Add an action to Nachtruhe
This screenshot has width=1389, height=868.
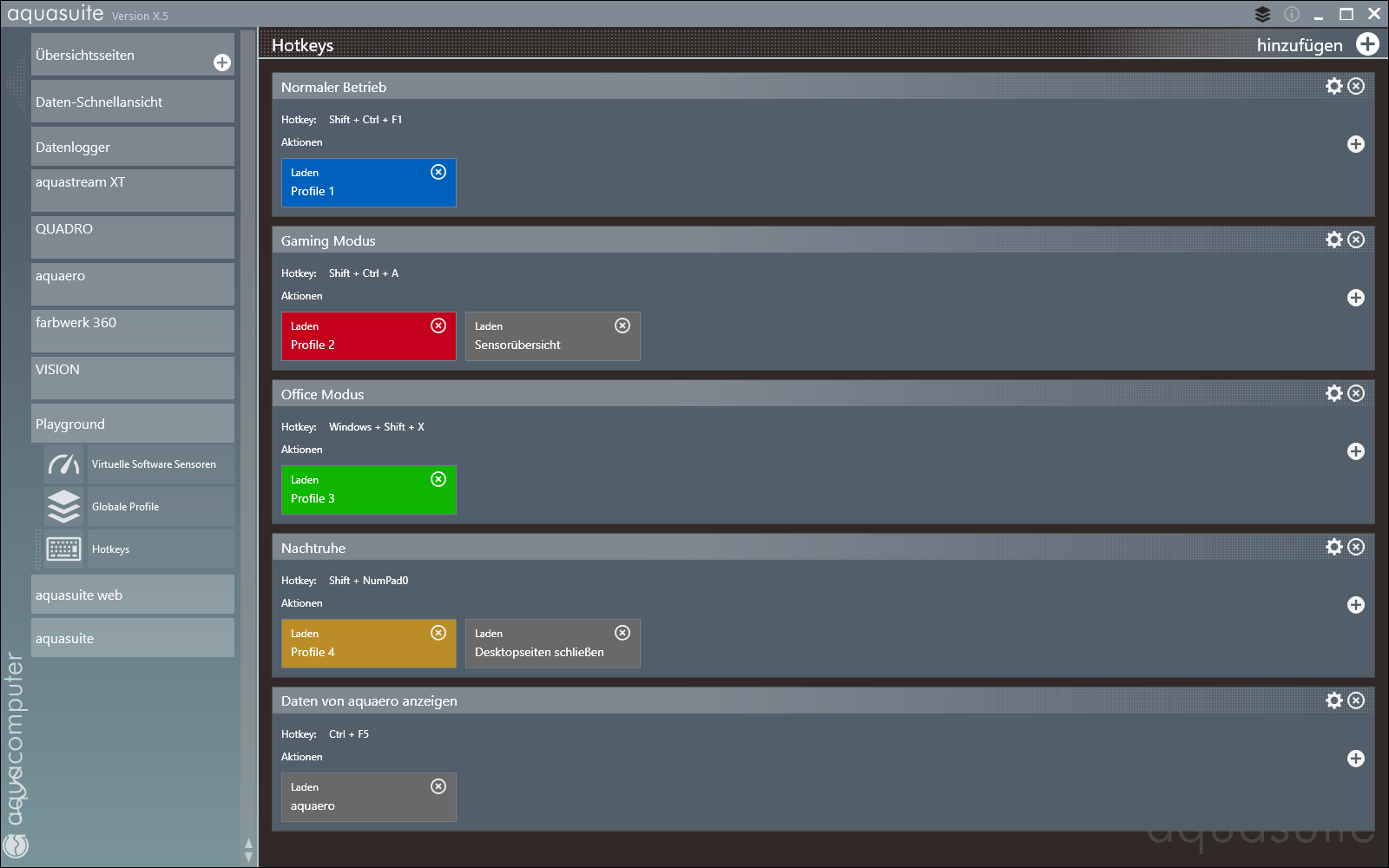point(1356,605)
